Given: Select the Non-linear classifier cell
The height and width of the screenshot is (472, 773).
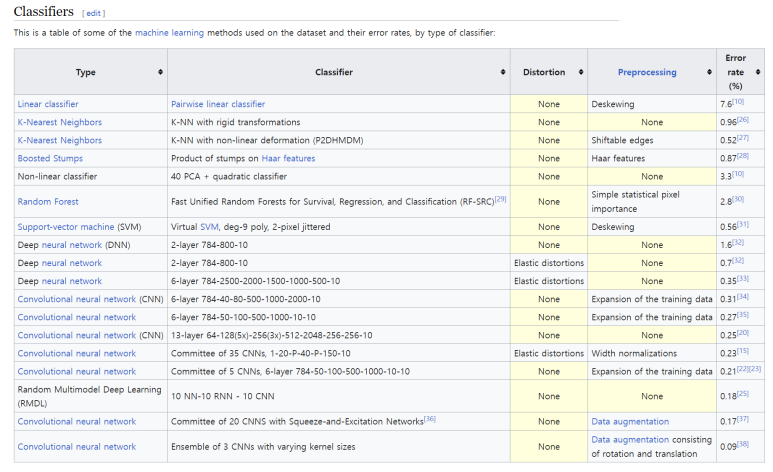Looking at the screenshot, I should pos(91,177).
